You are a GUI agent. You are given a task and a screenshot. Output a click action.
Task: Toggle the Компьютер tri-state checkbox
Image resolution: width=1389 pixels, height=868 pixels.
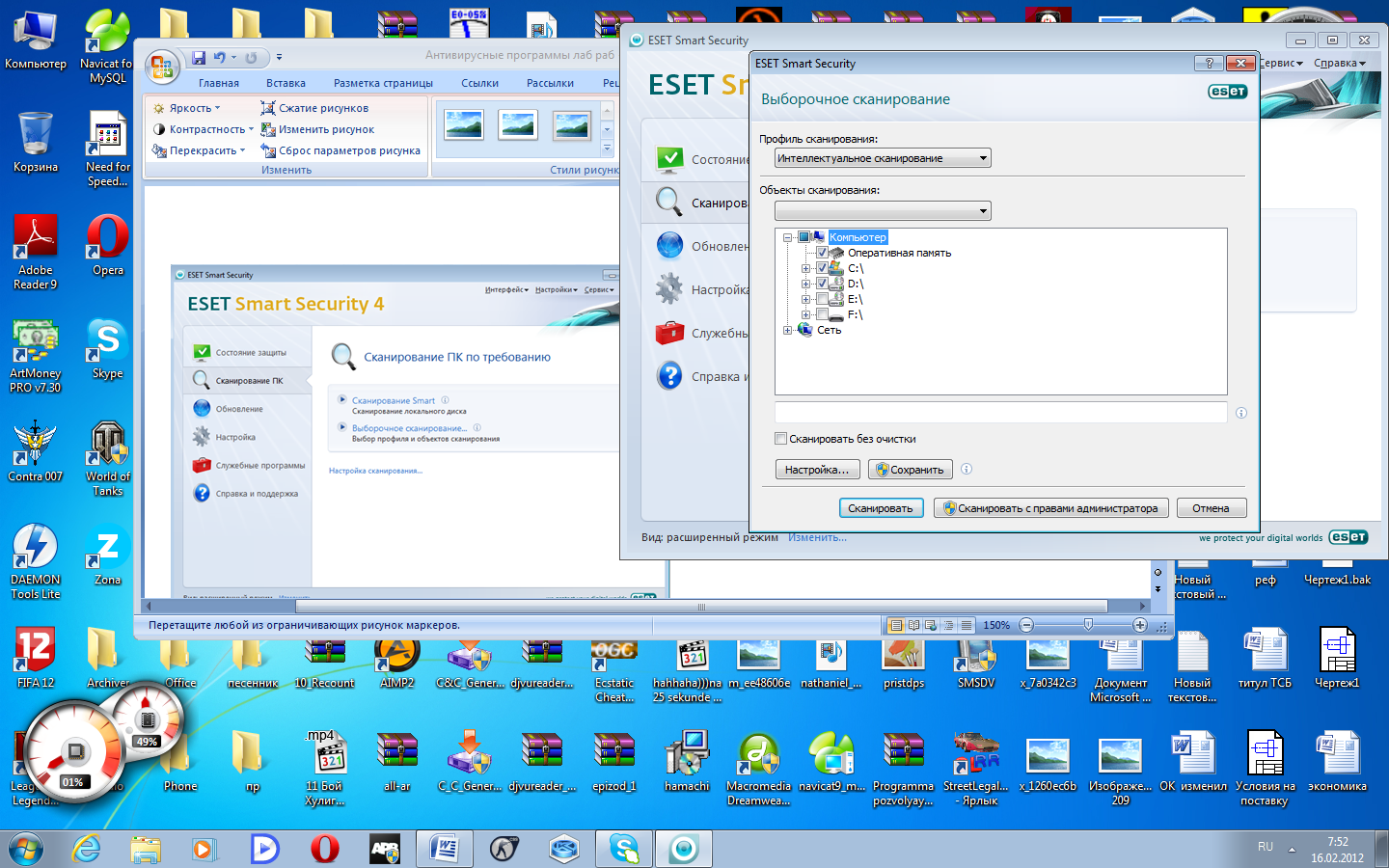[x=803, y=237]
